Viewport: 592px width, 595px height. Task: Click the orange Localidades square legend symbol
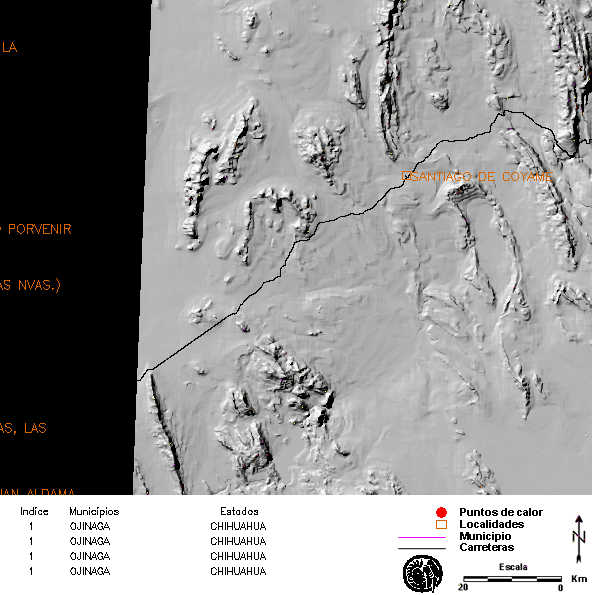tap(441, 524)
